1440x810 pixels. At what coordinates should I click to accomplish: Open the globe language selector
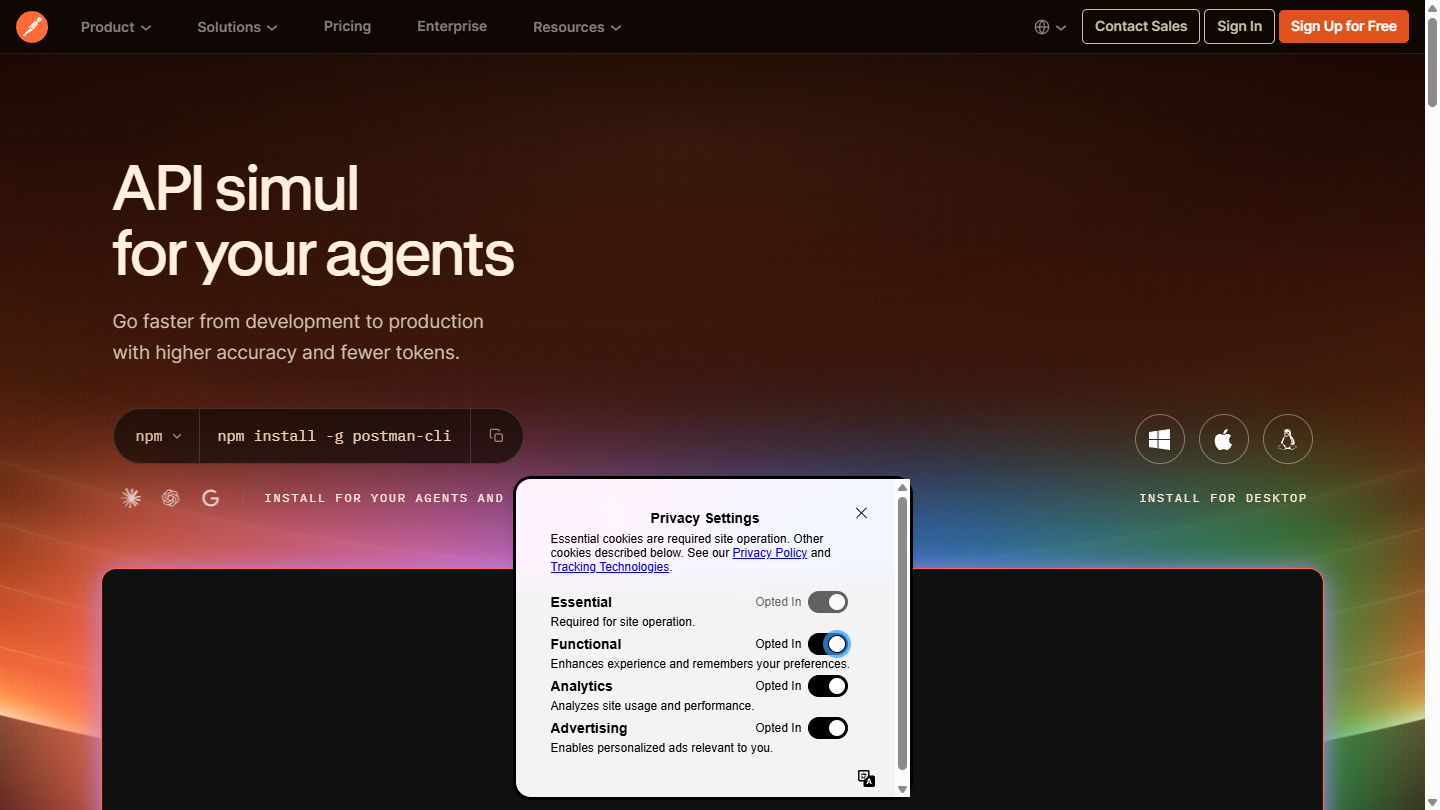click(1050, 27)
